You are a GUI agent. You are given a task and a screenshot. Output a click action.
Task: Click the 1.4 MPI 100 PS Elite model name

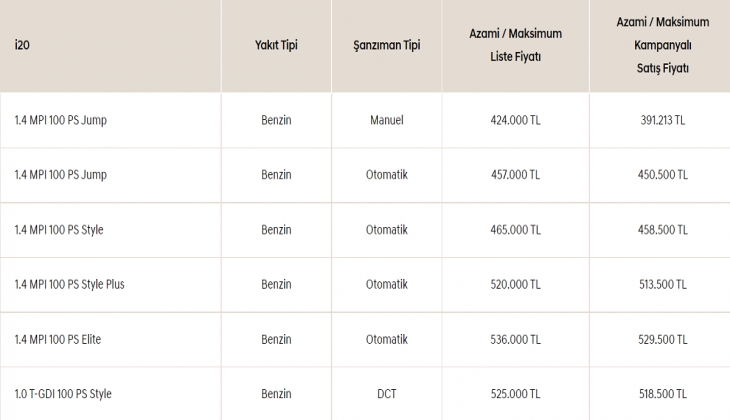click(x=58, y=339)
